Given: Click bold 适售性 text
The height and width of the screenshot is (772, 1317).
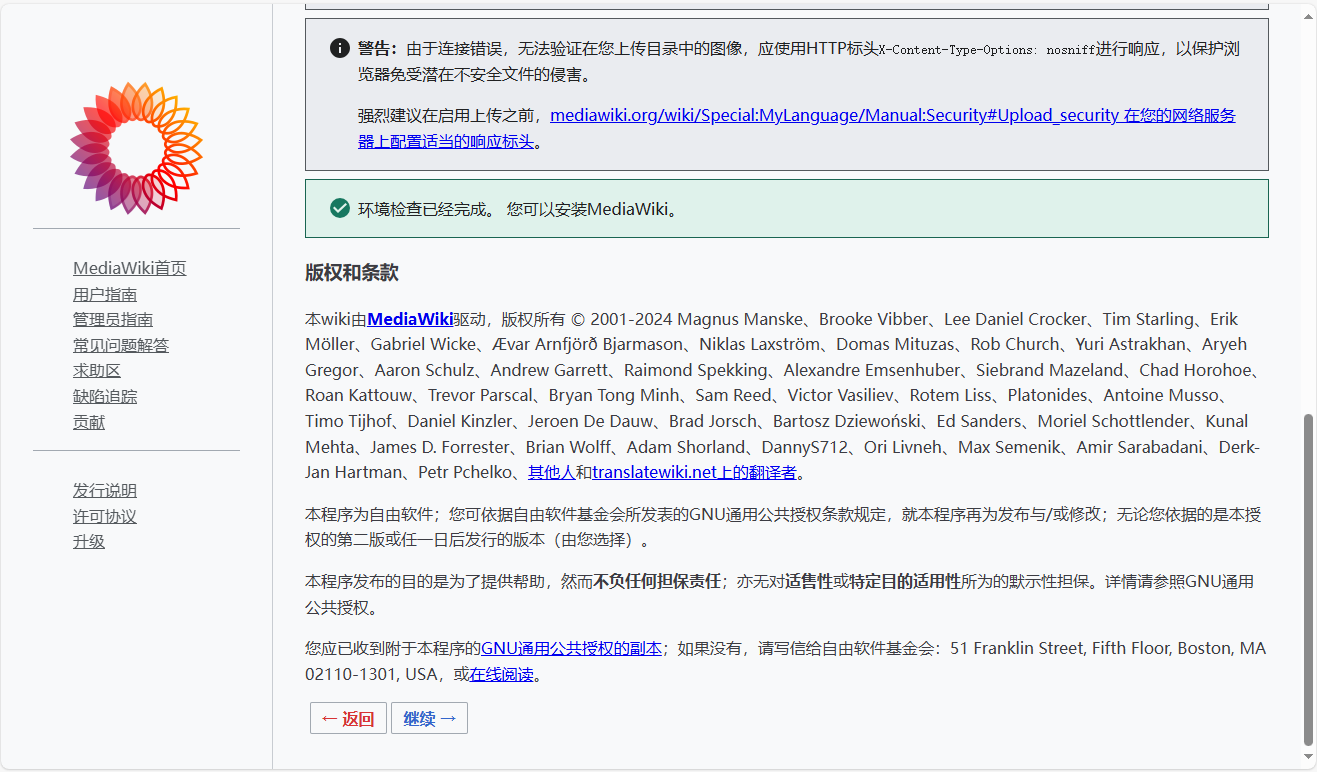Looking at the screenshot, I should click(x=809, y=581).
